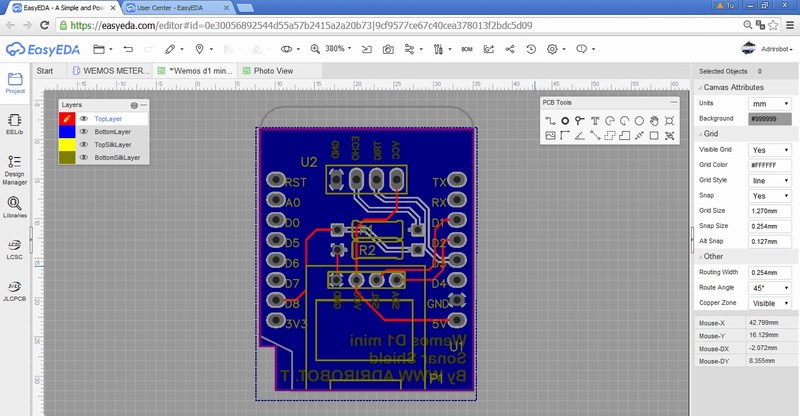
Task: Toggle BottomSilkLayer visibility eye
Action: [84, 158]
